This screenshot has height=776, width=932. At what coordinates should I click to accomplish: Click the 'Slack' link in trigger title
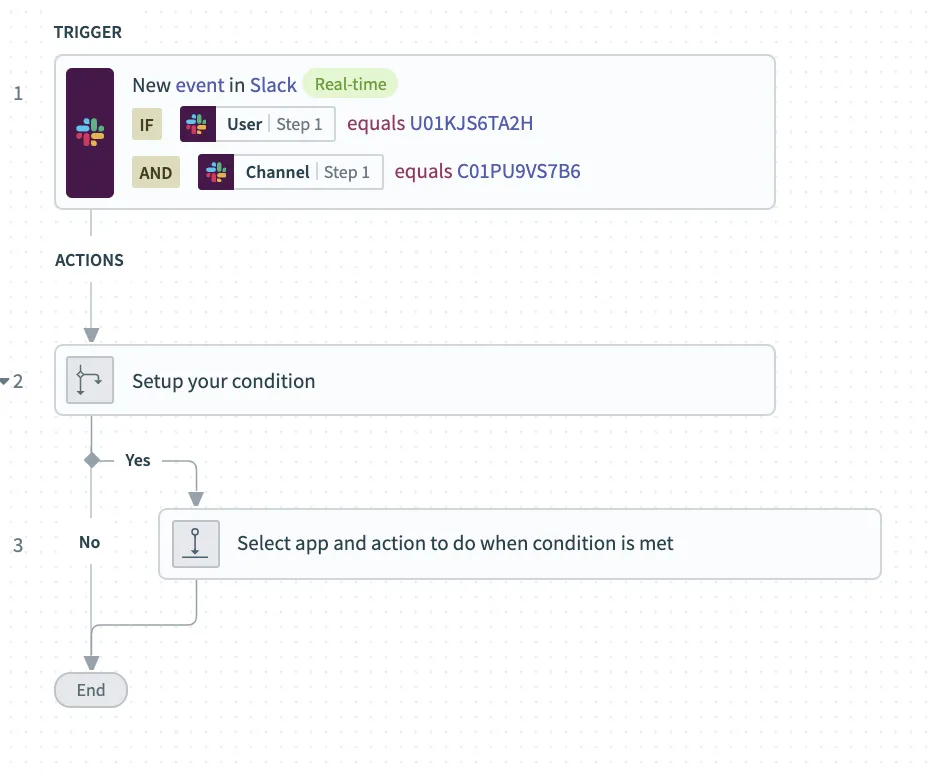pos(273,85)
